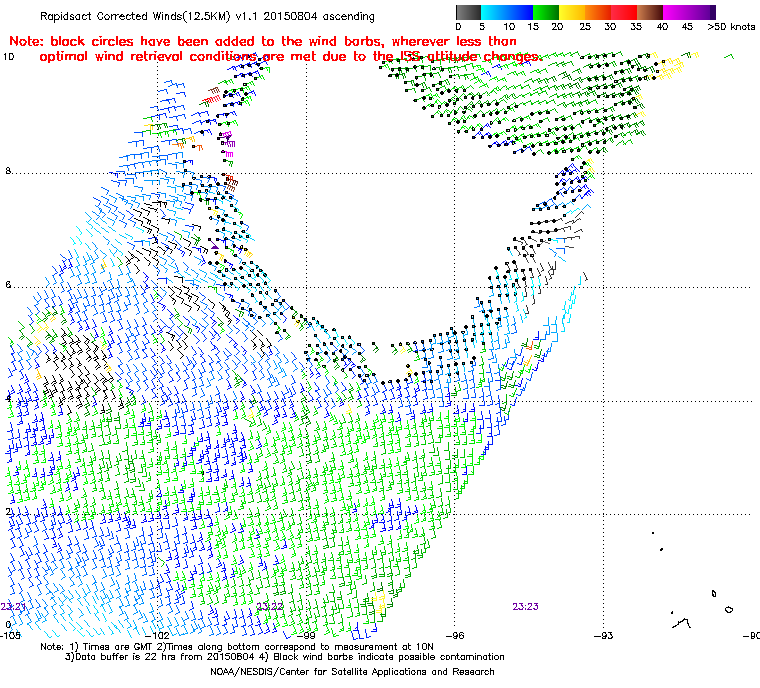The width and height of the screenshot is (760, 688).
Task: Pick the red 30-35 knots legend swatch
Action: [624, 12]
